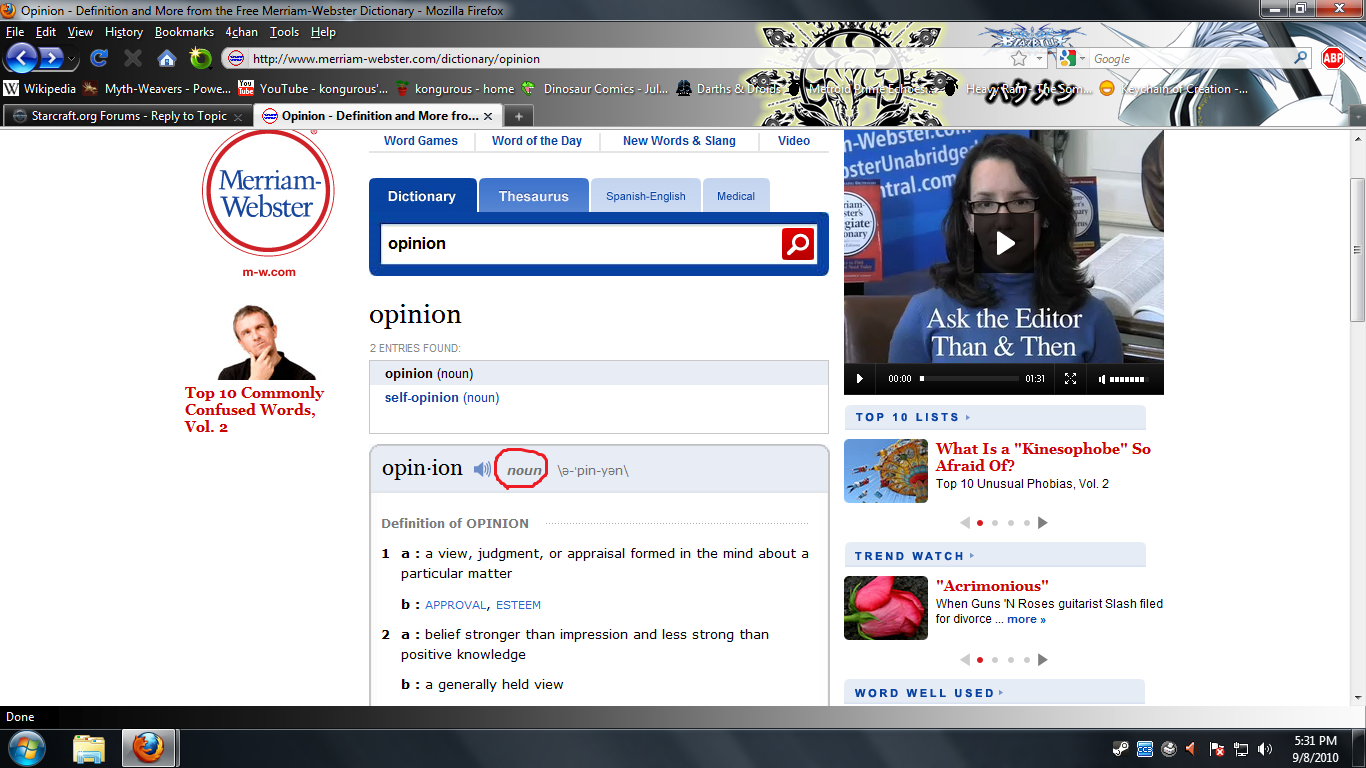This screenshot has width=1366, height=768.
Task: Open the Windows Start menu
Action: [27, 748]
